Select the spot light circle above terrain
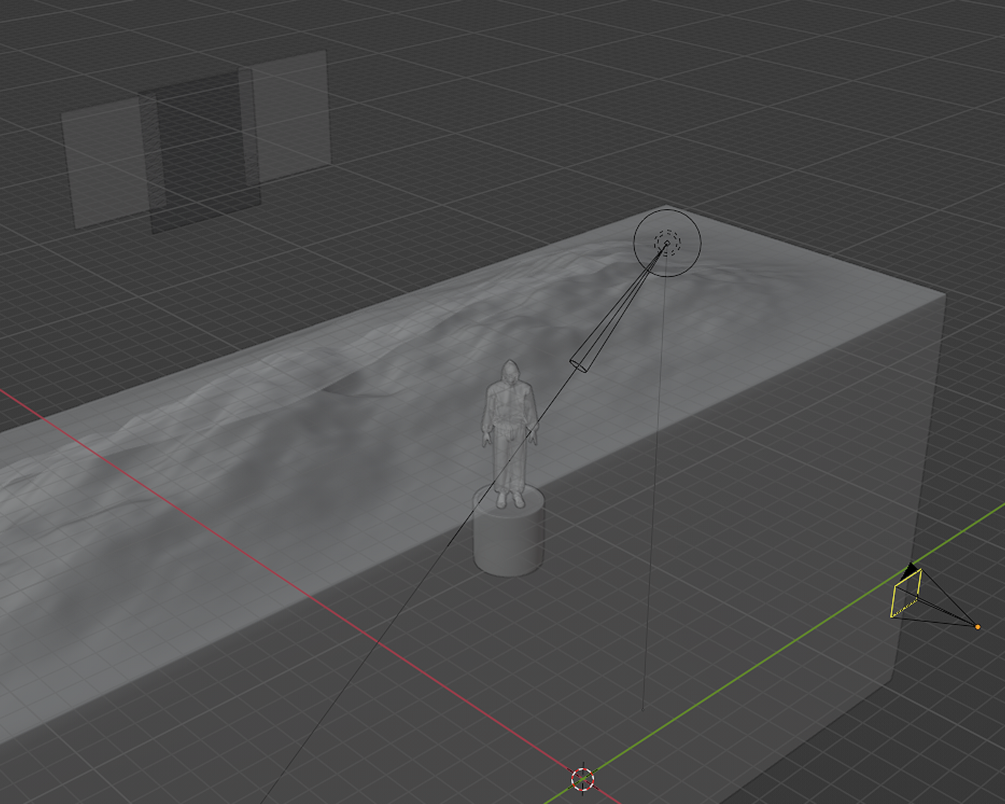 (x=667, y=242)
